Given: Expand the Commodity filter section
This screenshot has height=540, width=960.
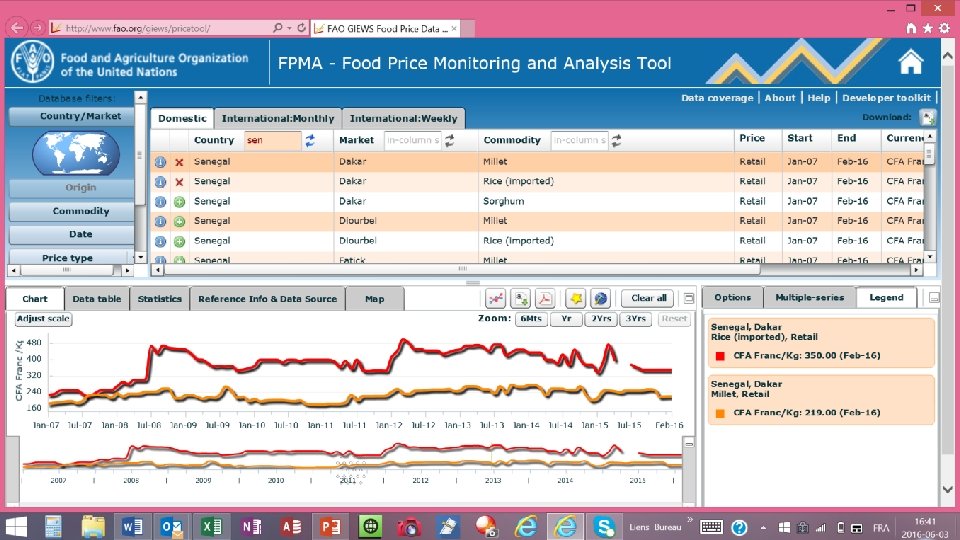Looking at the screenshot, I should [72, 211].
